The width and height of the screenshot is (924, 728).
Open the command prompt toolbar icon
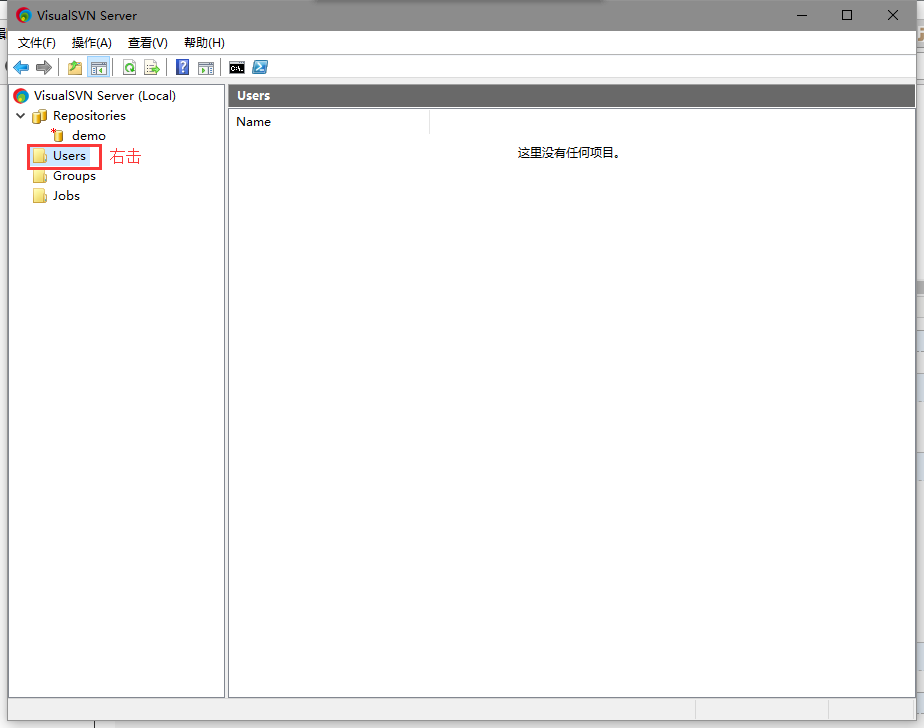pyautogui.click(x=237, y=68)
